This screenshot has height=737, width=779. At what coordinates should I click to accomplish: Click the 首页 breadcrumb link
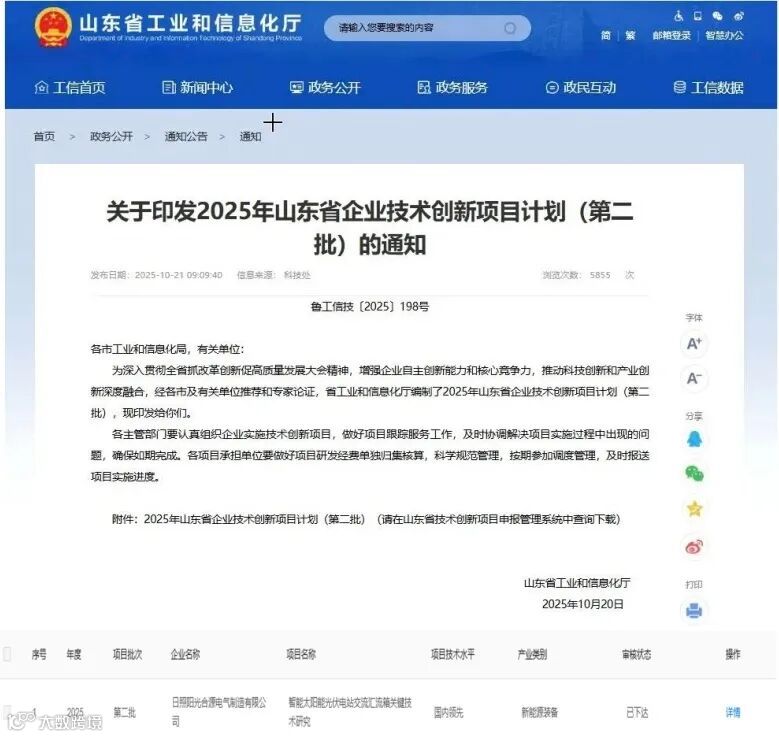click(x=44, y=136)
